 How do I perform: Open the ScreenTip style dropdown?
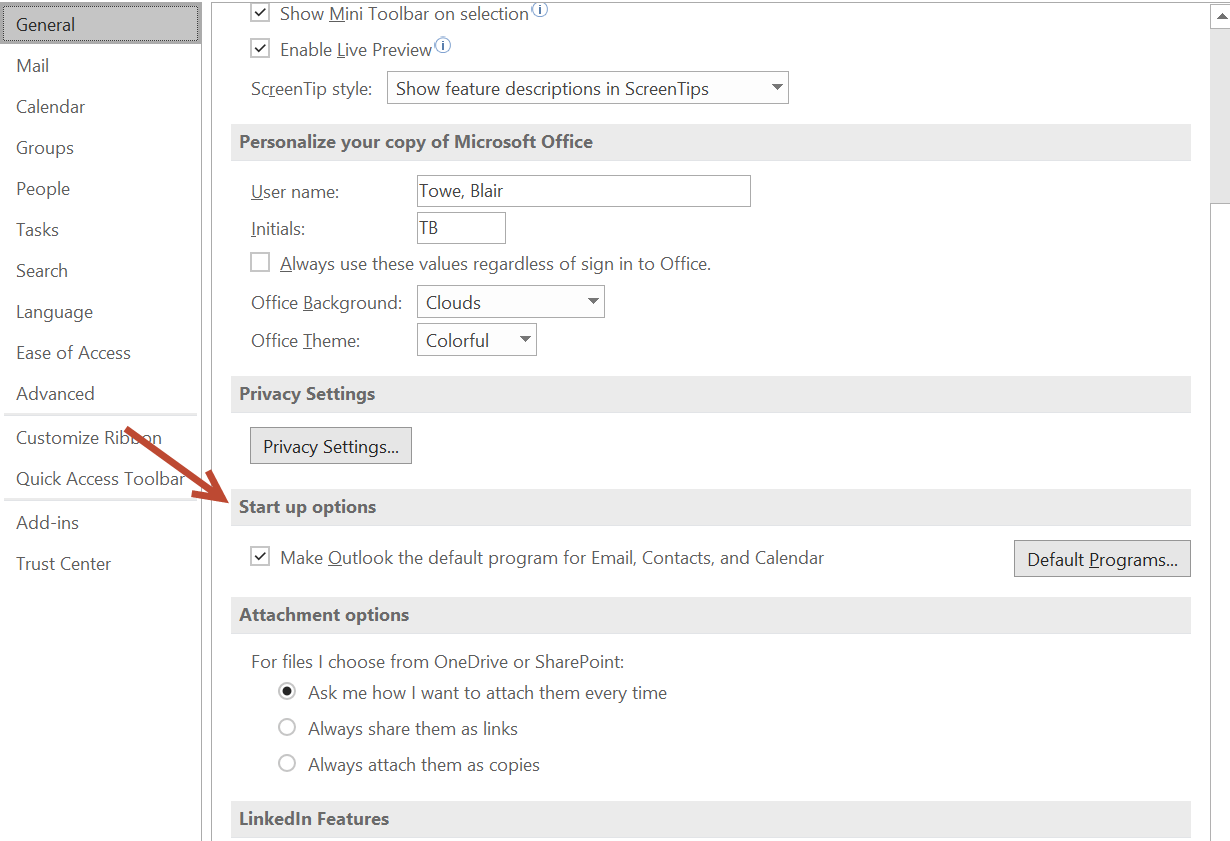(588, 88)
